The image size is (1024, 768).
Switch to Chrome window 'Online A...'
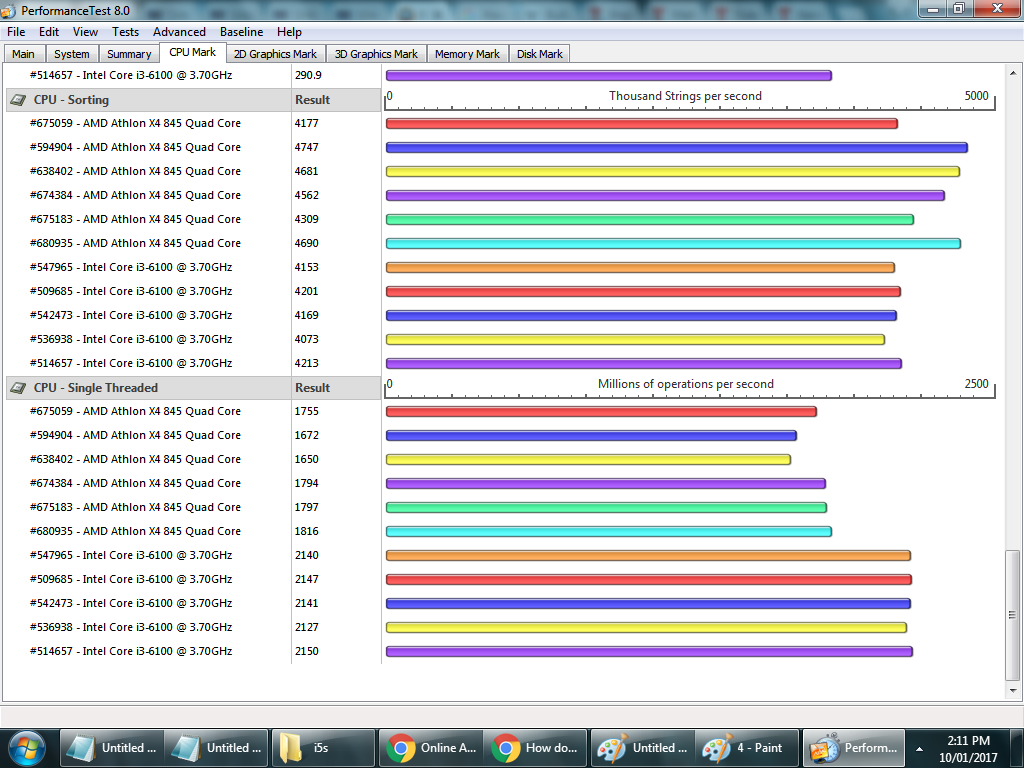point(431,748)
